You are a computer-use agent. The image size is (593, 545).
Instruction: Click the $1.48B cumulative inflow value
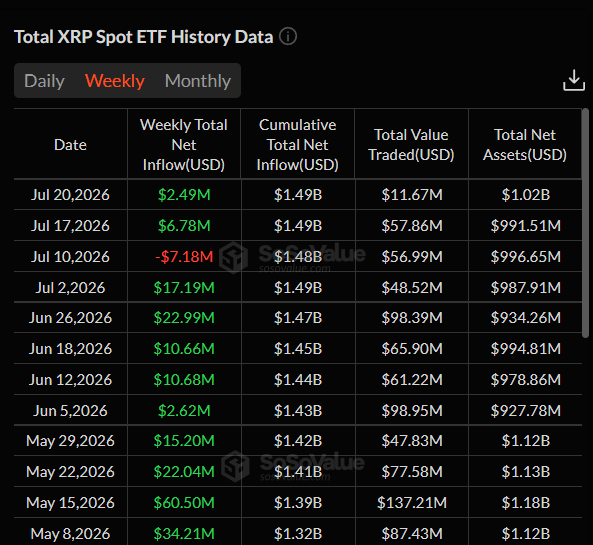[298, 257]
